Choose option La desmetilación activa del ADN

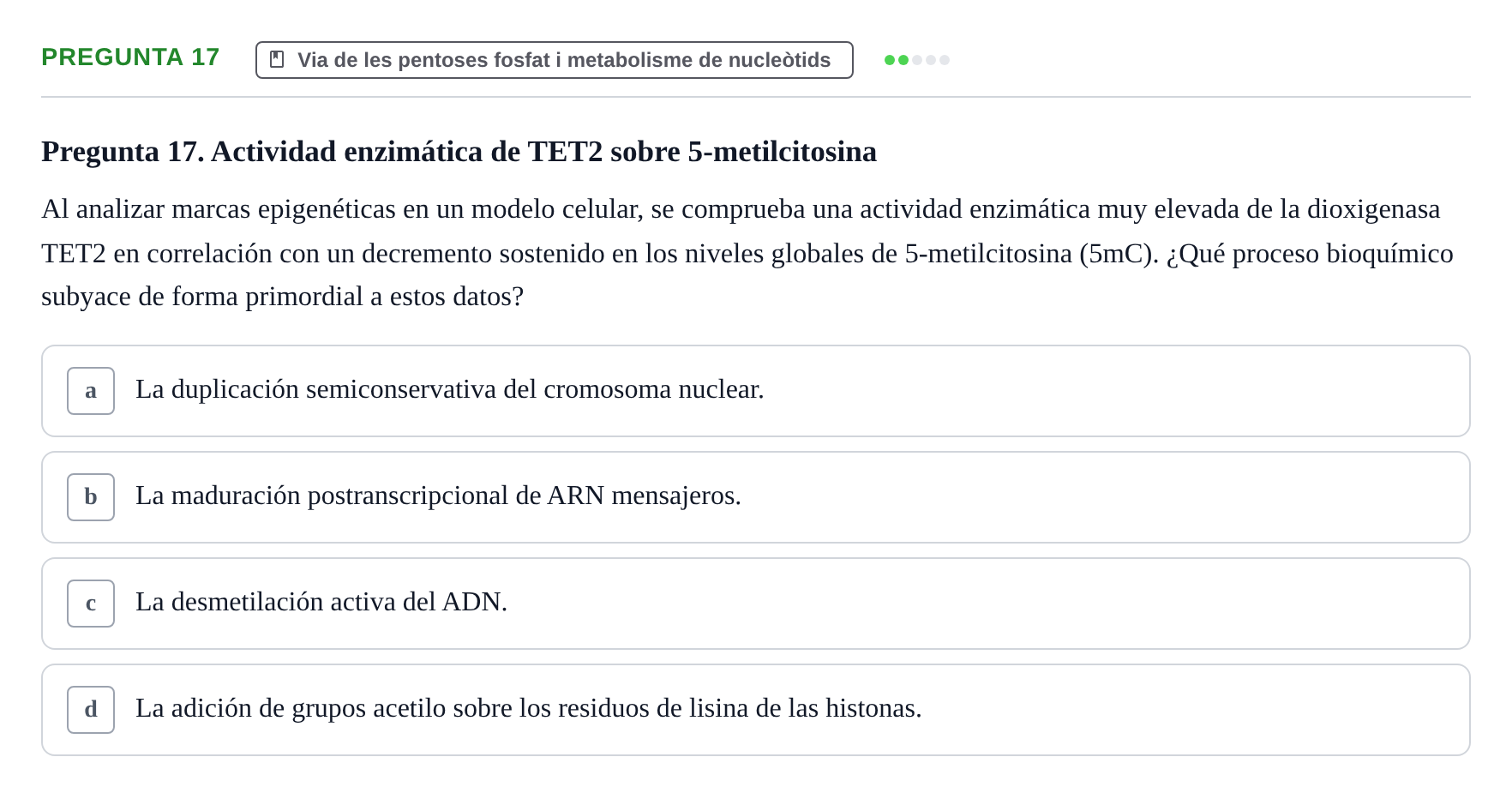pos(756,604)
